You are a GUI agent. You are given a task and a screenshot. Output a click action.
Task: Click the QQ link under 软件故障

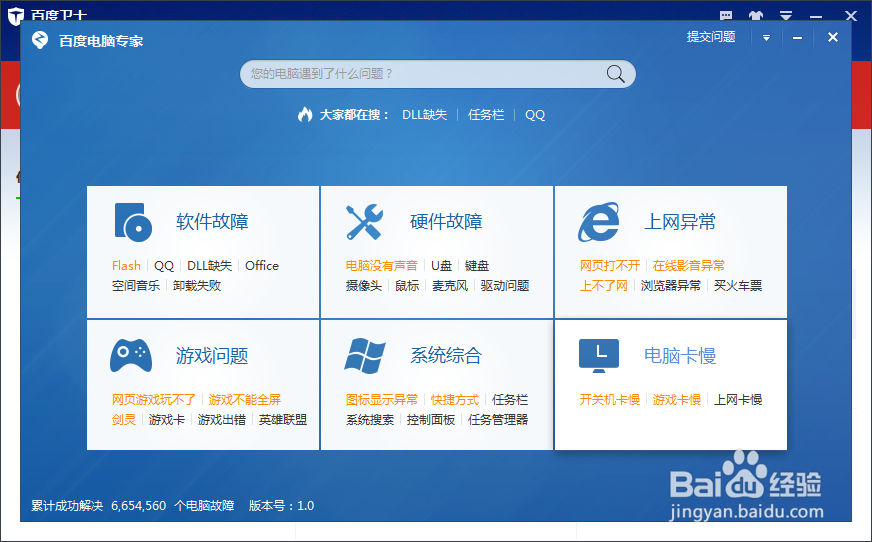point(164,266)
